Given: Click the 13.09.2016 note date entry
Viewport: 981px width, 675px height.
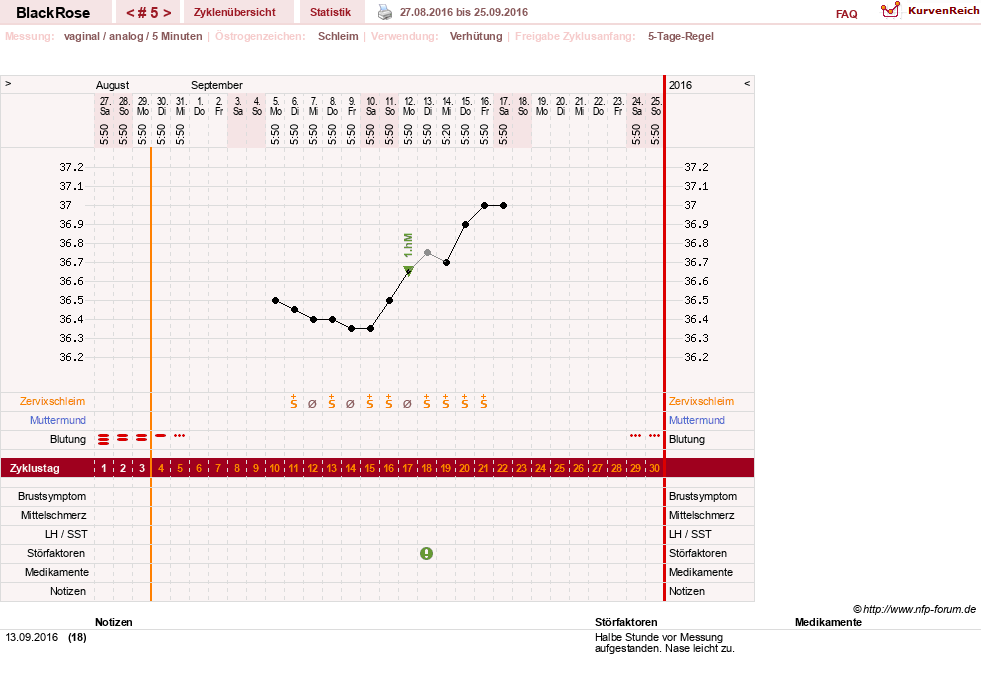Looking at the screenshot, I should pyautogui.click(x=32, y=637).
